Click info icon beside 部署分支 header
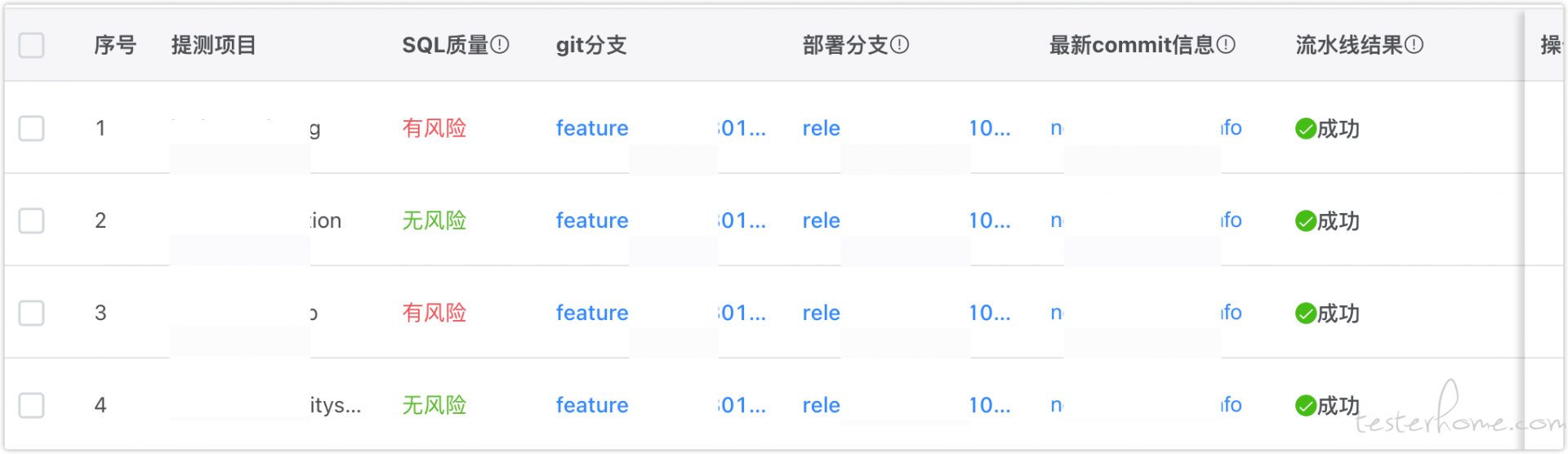Image resolution: width=1568 pixels, height=454 pixels. pos(899,45)
